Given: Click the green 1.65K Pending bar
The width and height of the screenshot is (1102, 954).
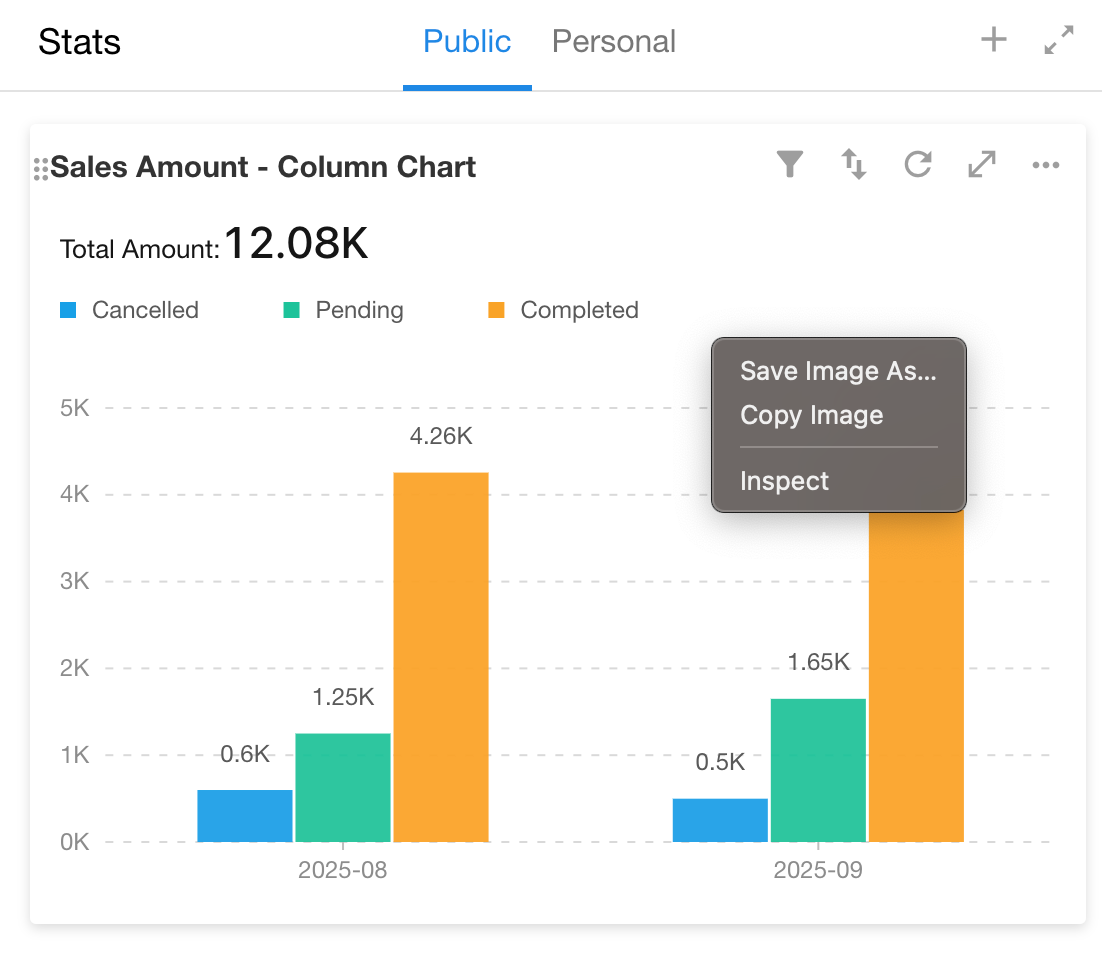Looking at the screenshot, I should pos(818,770).
